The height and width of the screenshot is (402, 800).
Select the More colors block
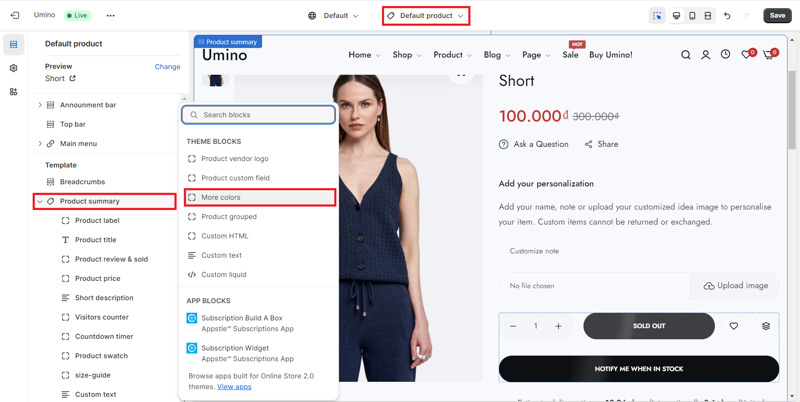coord(221,197)
